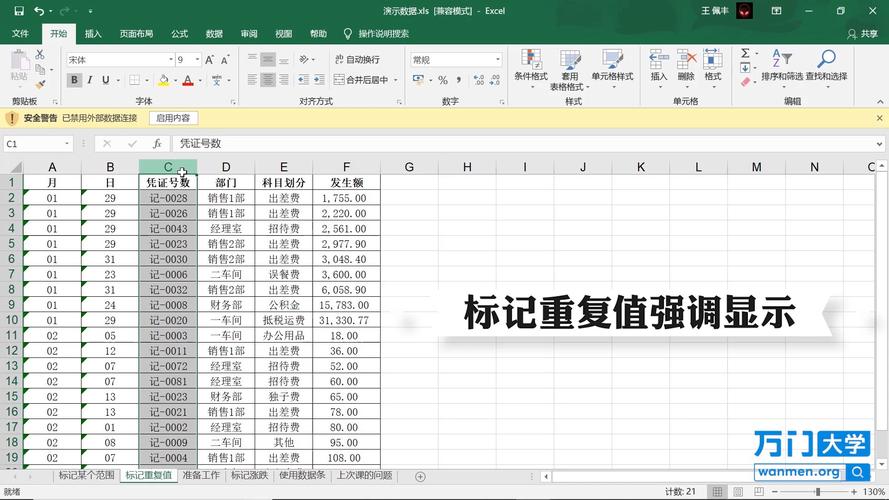Apply fill color with the paint bucket

[x=163, y=80]
